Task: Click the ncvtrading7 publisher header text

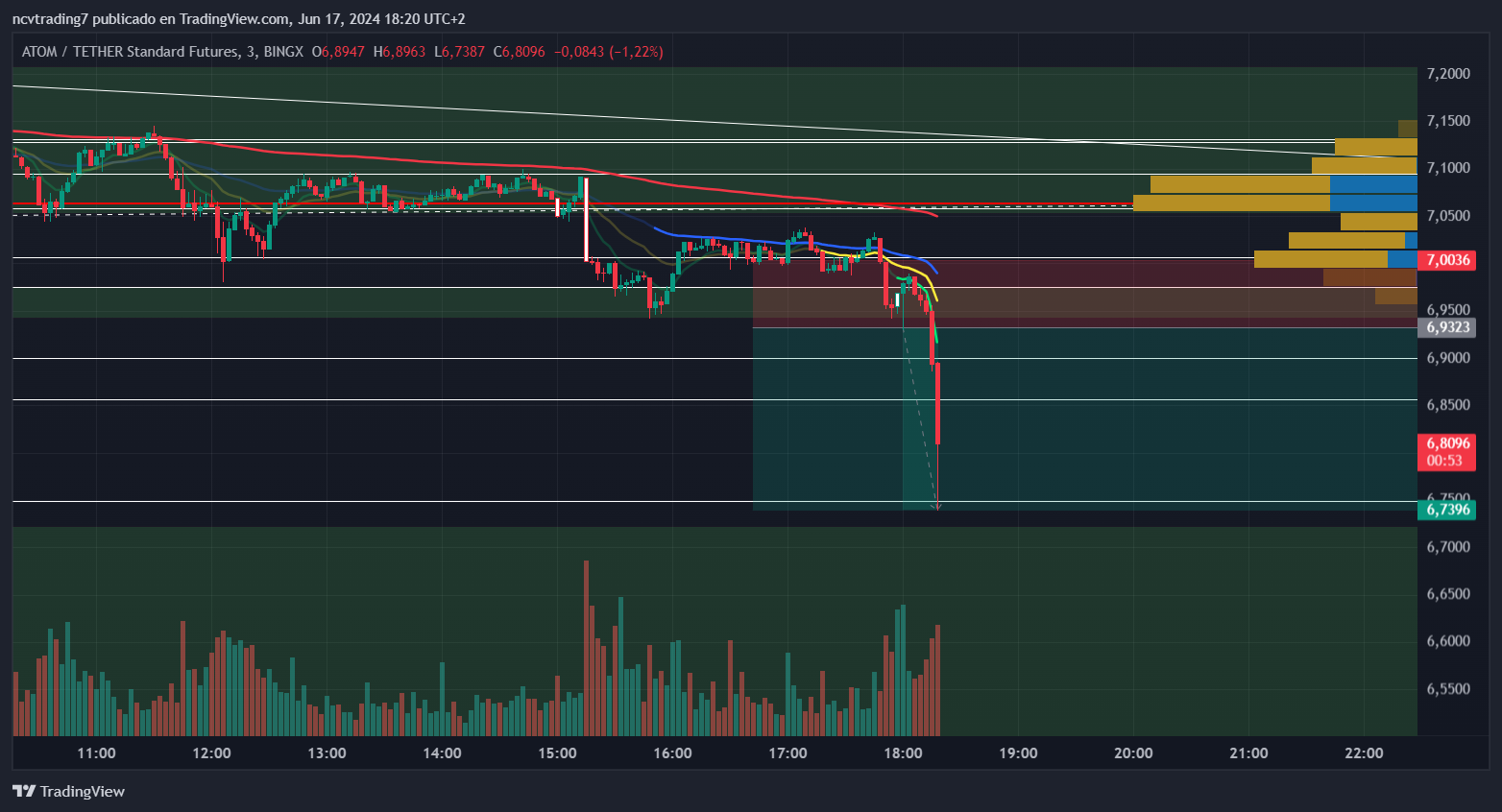Action: pyautogui.click(x=50, y=19)
